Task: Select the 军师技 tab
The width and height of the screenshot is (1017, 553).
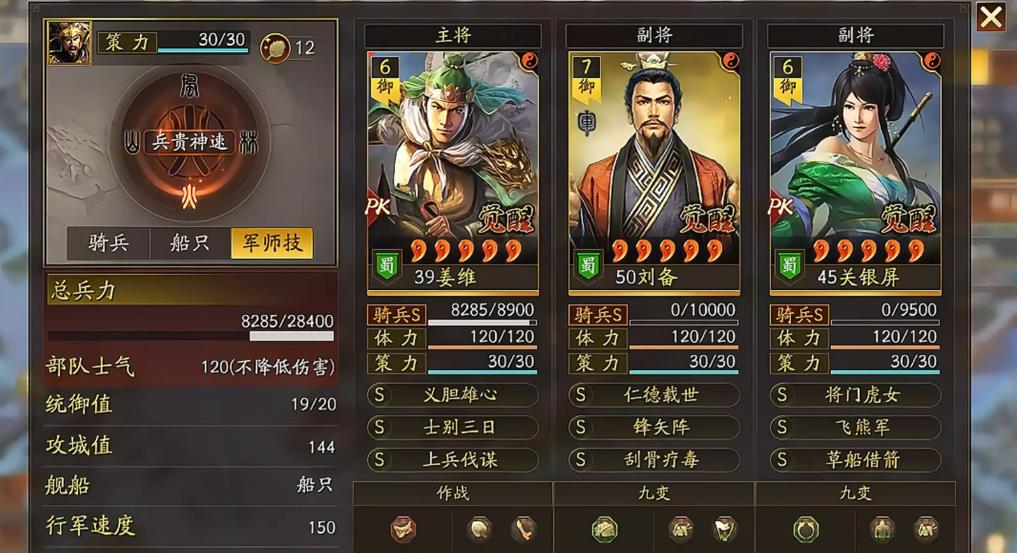Action: click(272, 243)
